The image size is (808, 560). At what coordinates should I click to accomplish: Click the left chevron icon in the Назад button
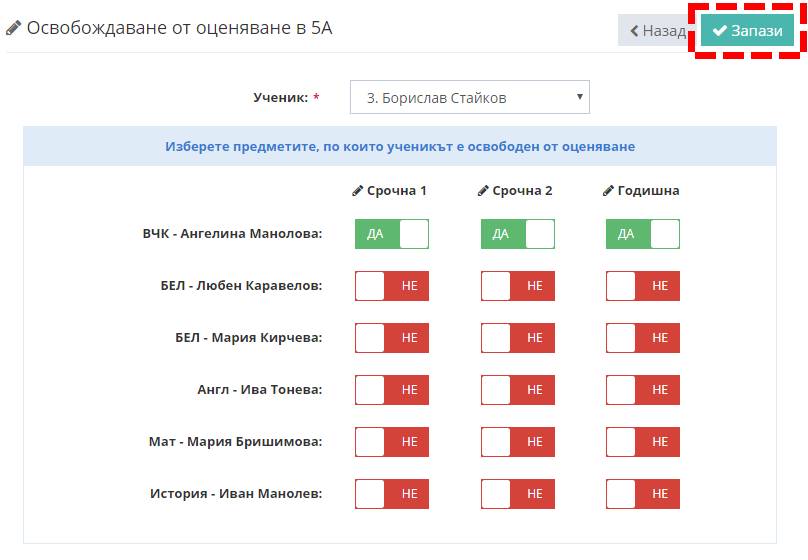pos(634,31)
